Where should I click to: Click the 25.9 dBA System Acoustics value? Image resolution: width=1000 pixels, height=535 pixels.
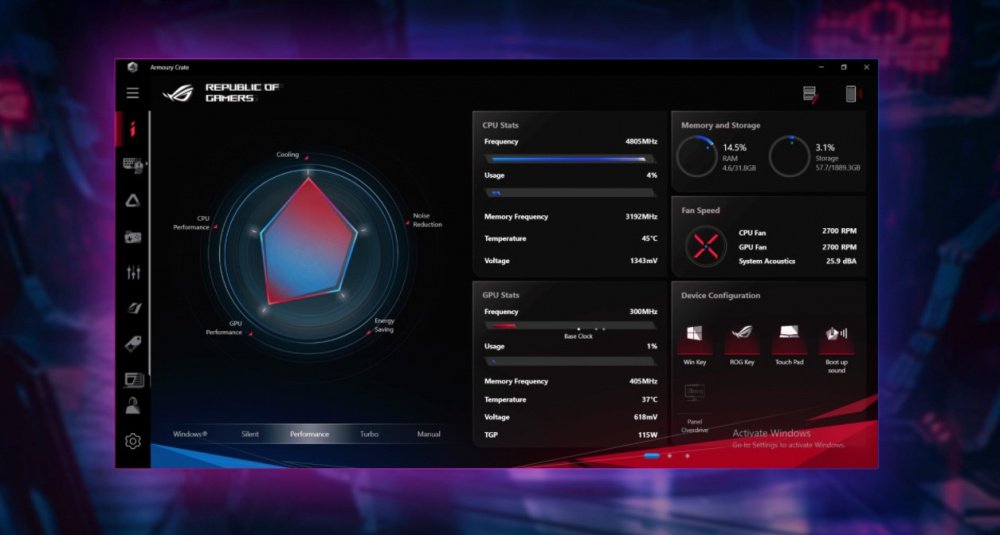click(x=841, y=261)
